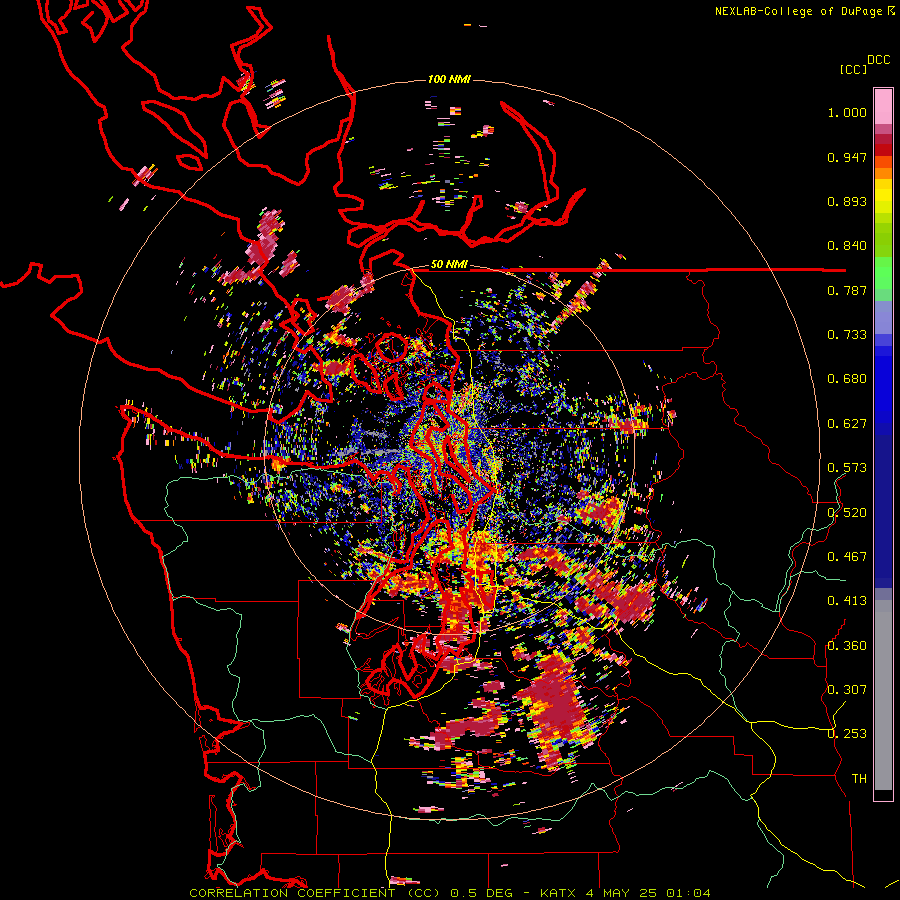900x900 pixels.
Task: Click the 50 NMI range ring label
Action: pyautogui.click(x=449, y=265)
